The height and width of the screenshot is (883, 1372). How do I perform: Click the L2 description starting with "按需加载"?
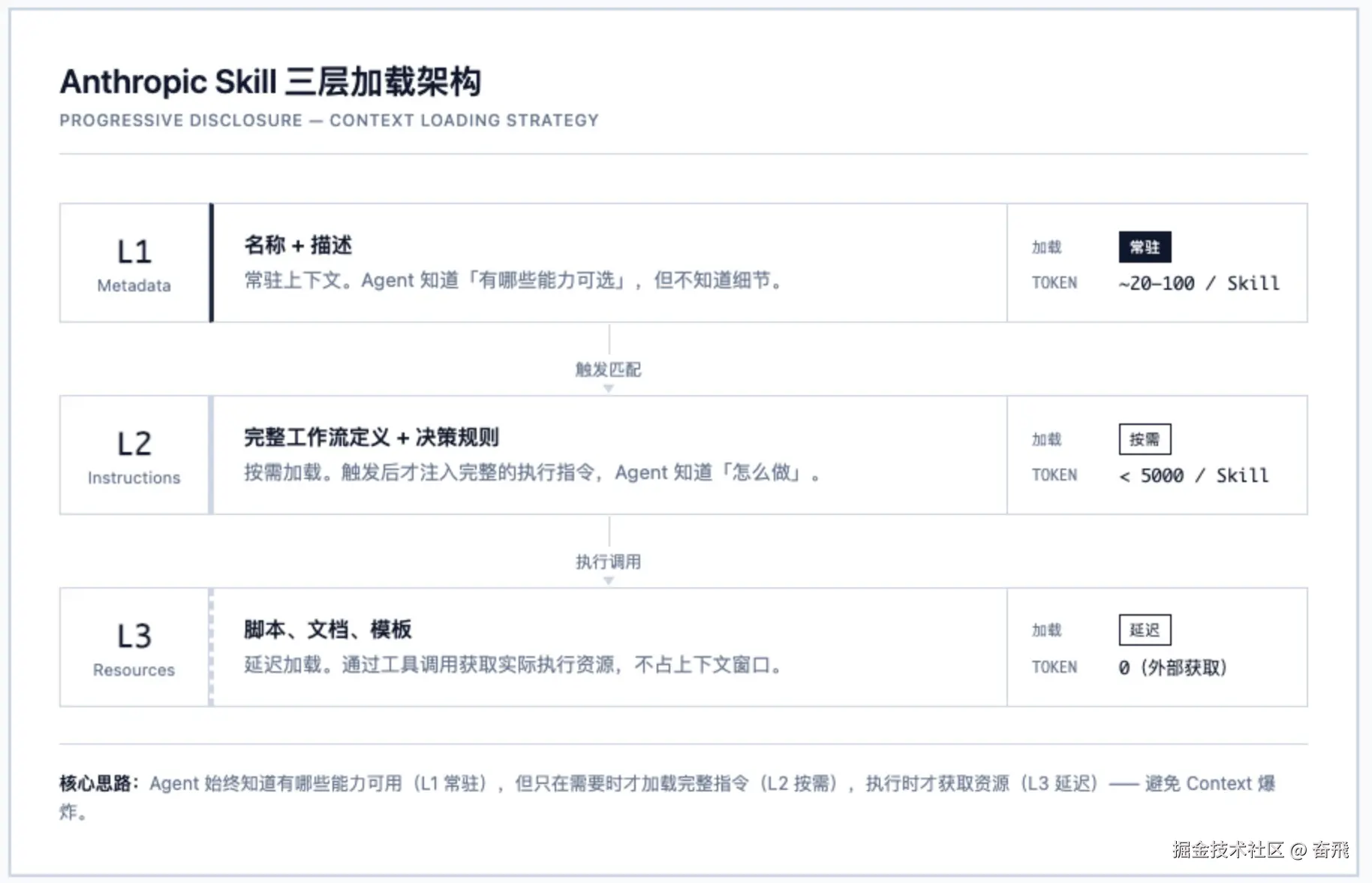532,473
